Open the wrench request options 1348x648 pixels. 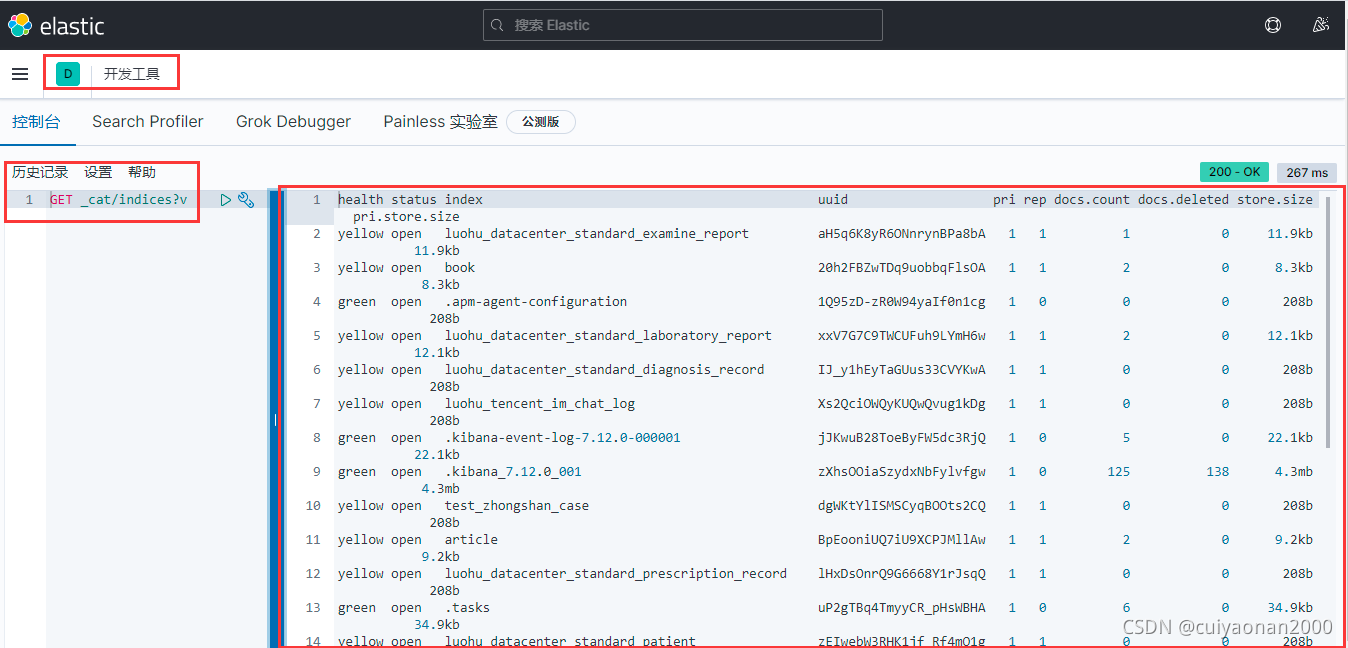246,200
